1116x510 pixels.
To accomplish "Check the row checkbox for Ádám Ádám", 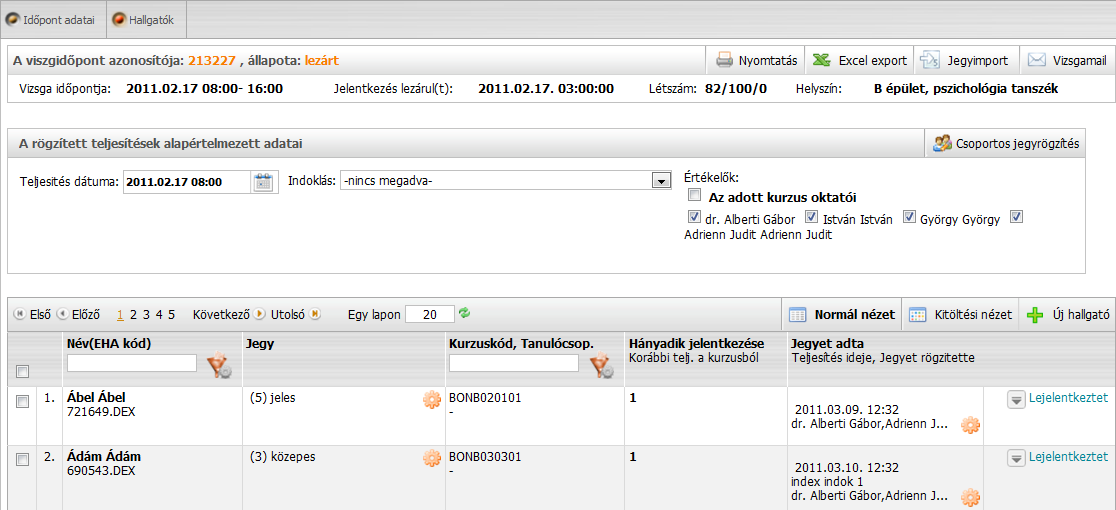I will point(22,460).
